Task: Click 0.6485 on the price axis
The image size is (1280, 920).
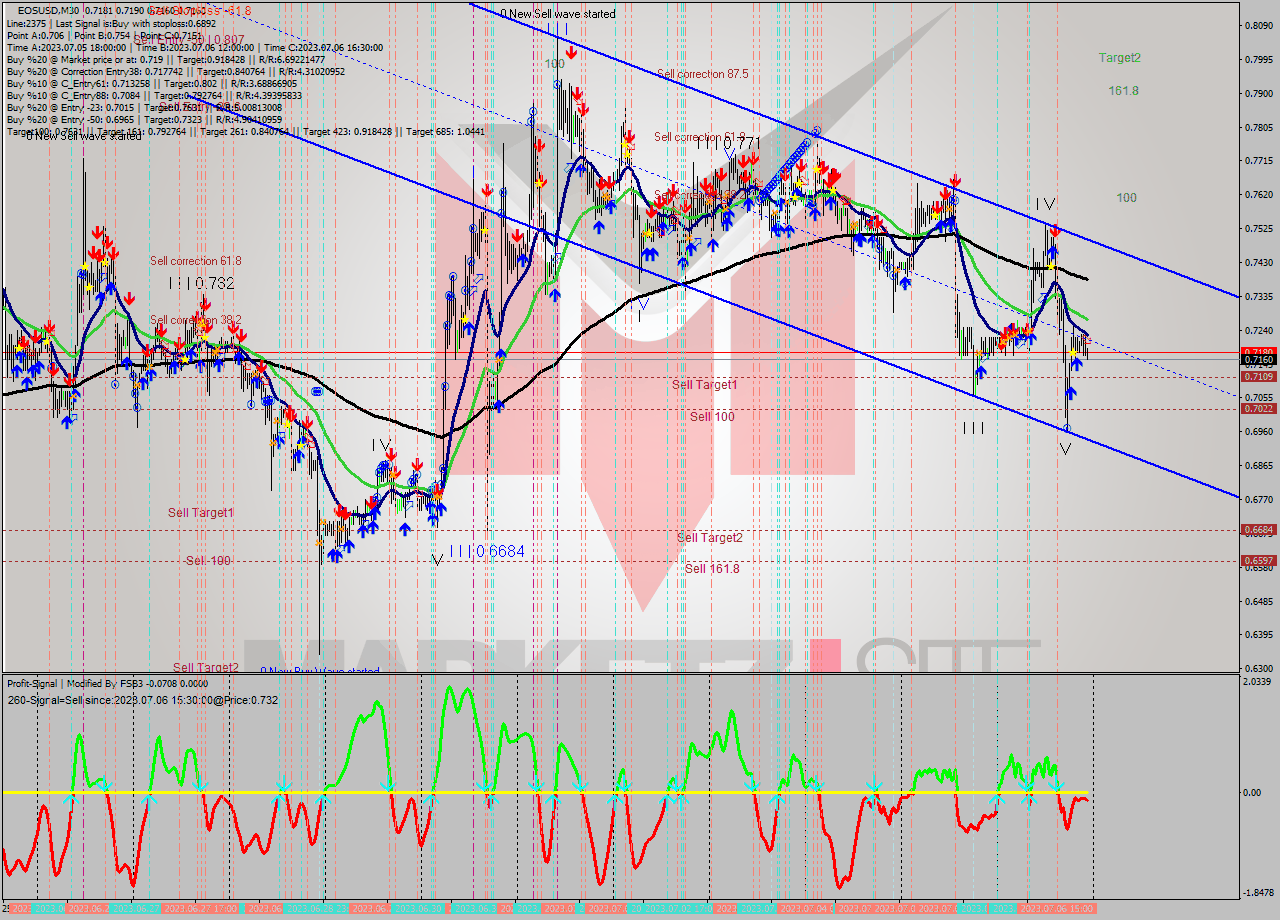Action: [x=1258, y=601]
